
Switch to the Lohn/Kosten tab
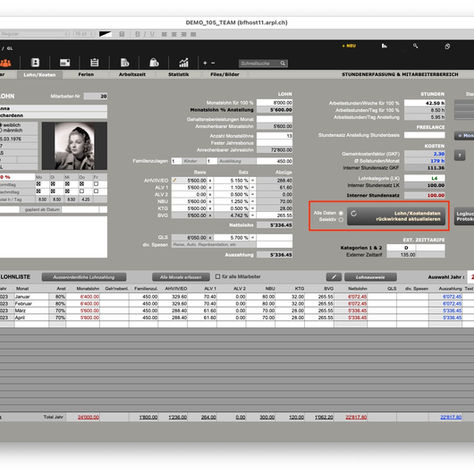pyautogui.click(x=39, y=75)
